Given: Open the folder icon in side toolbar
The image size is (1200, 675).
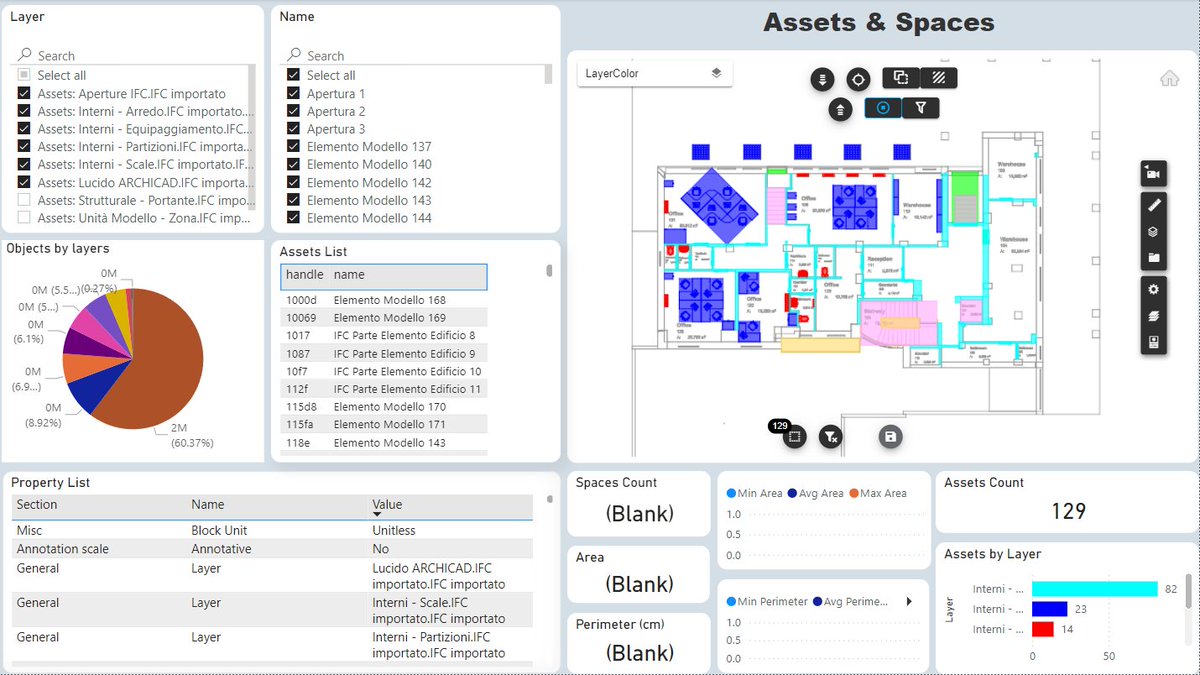Looking at the screenshot, I should [1153, 258].
